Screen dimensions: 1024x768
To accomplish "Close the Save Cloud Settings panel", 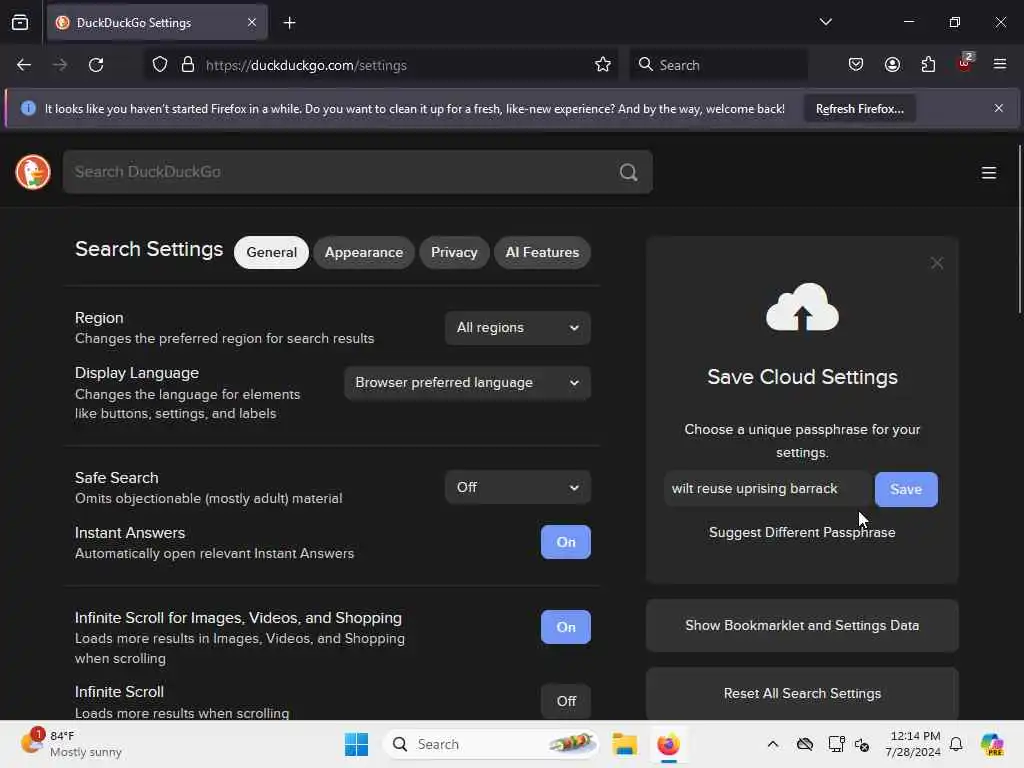I will click(x=936, y=263).
